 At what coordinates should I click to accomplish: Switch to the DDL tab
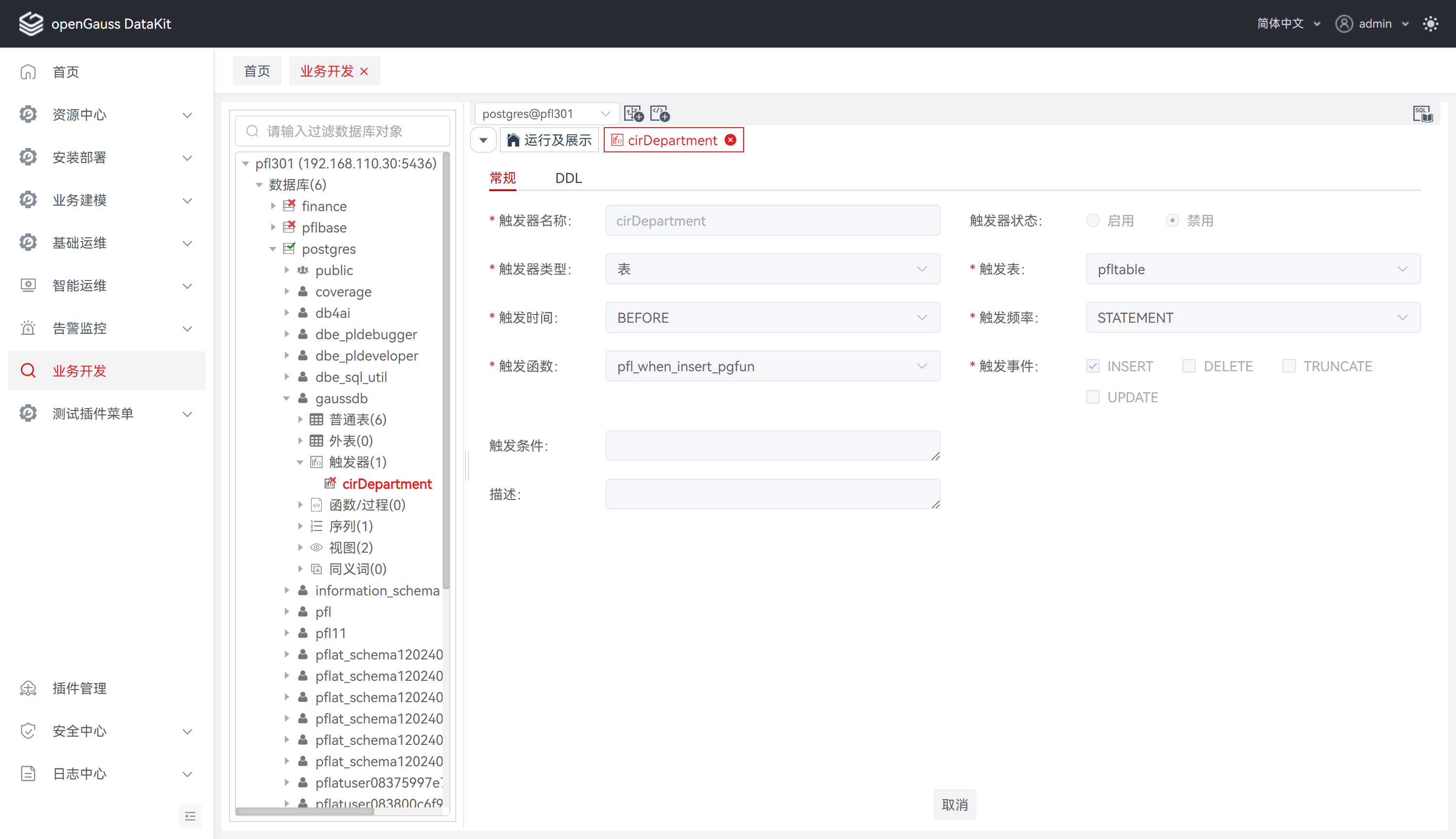click(x=568, y=178)
